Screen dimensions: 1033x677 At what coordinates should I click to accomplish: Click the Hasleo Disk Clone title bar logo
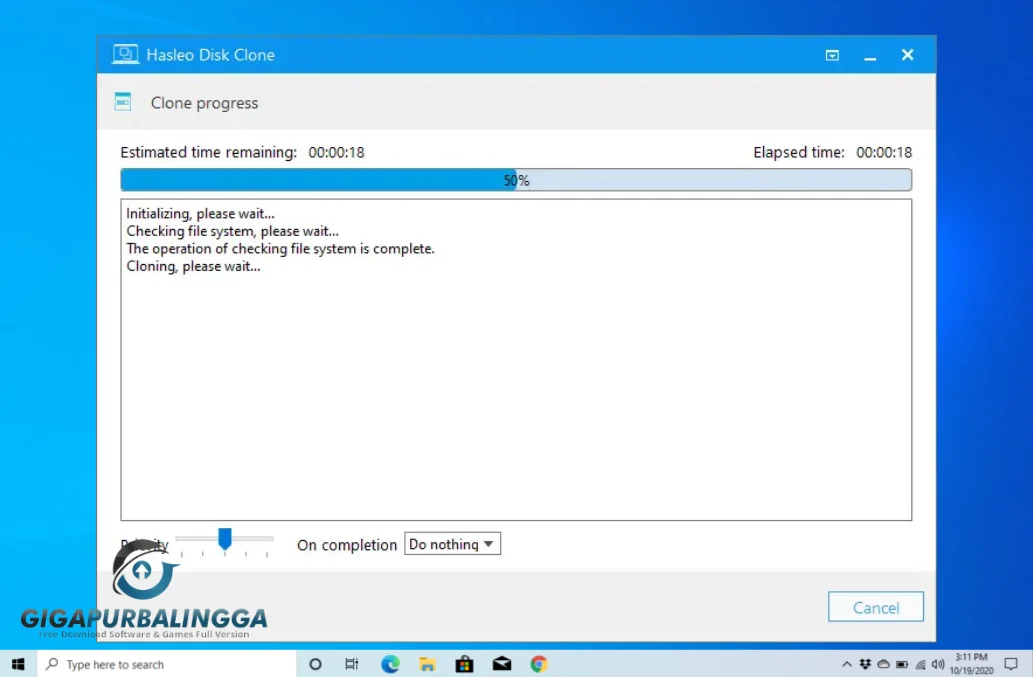pyautogui.click(x=125, y=55)
